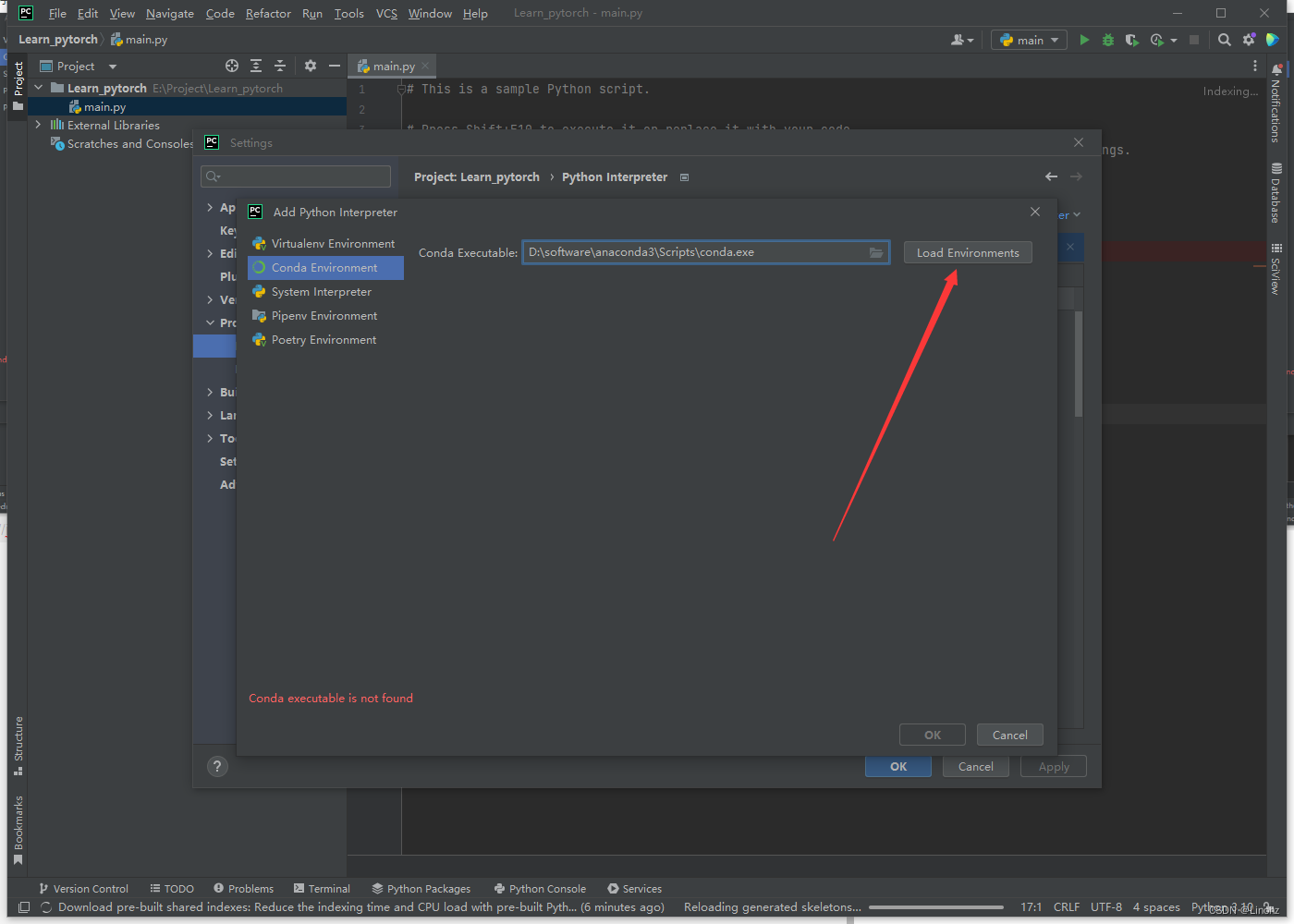This screenshot has width=1294, height=924.
Task: Click the indexing progress bar in status bar
Action: coord(936,907)
